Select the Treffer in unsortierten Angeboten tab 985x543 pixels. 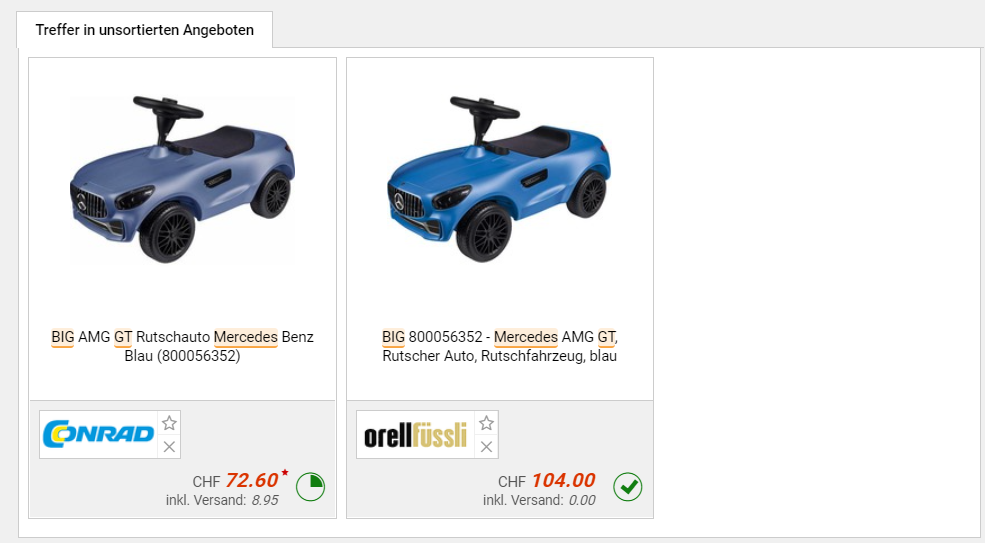pyautogui.click(x=144, y=30)
